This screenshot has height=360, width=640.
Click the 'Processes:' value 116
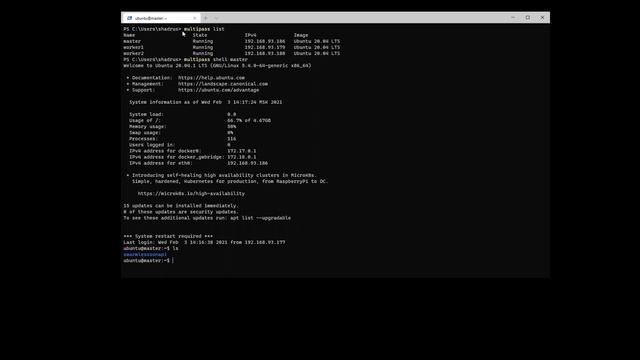pos(231,139)
